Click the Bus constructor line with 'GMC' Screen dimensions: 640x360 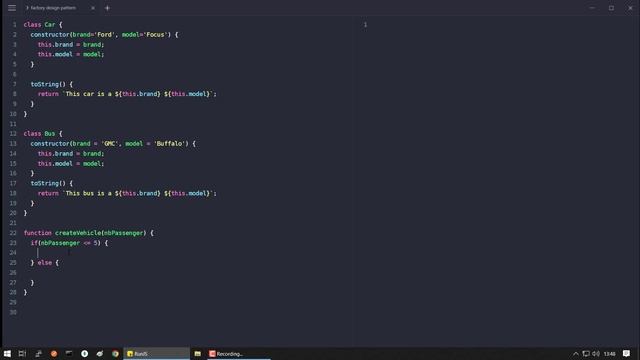113,144
